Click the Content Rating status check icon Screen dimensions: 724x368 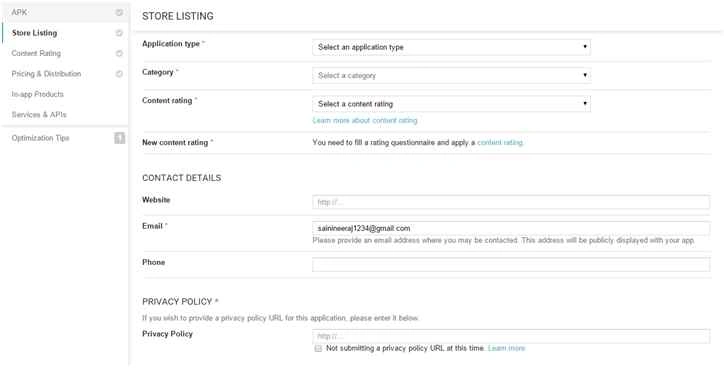(x=119, y=53)
